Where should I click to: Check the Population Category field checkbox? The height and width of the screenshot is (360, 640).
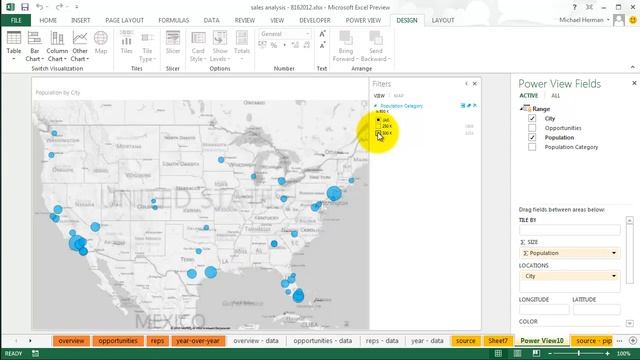(x=532, y=147)
